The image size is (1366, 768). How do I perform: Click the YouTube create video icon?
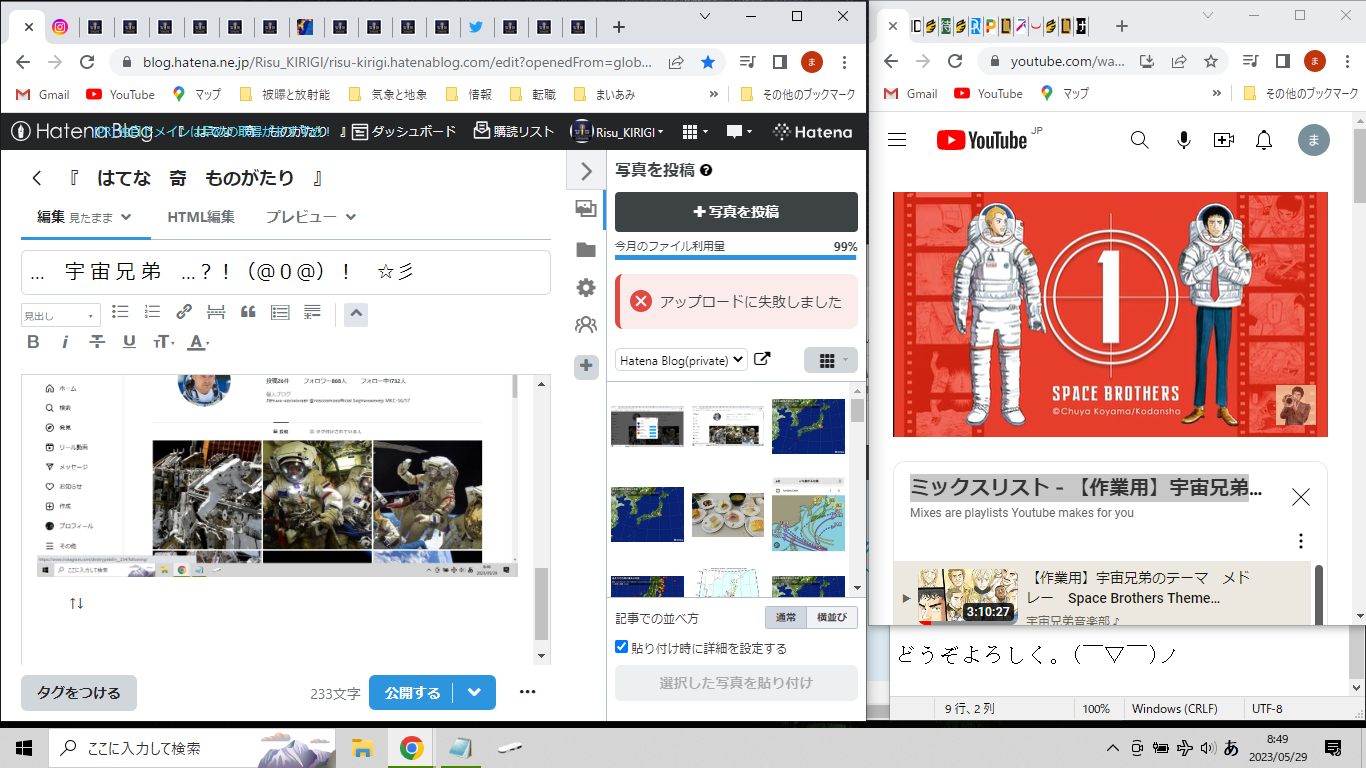[x=1224, y=140]
